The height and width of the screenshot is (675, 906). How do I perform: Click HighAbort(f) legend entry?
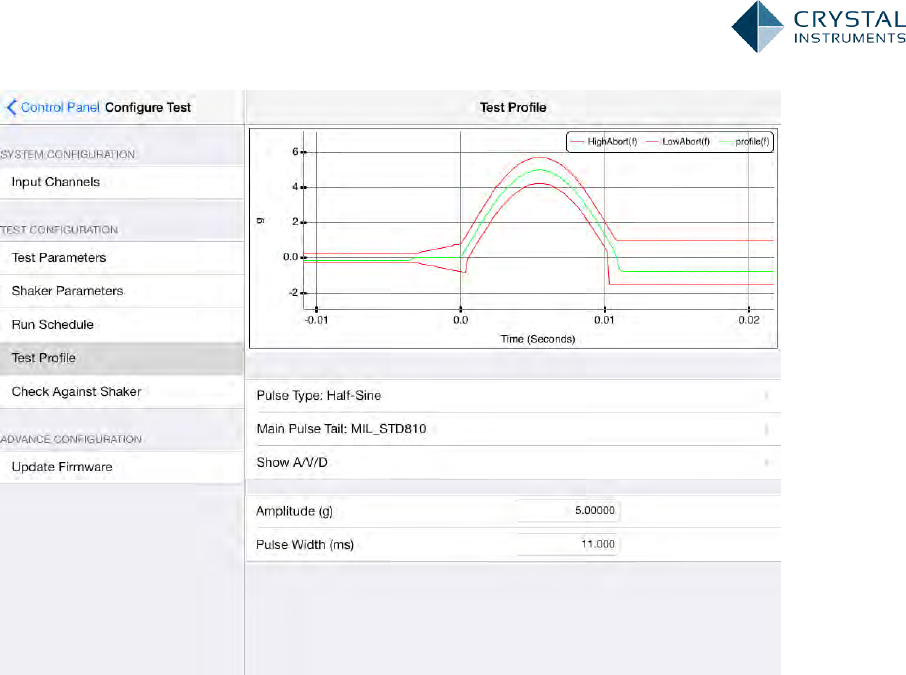(x=604, y=142)
